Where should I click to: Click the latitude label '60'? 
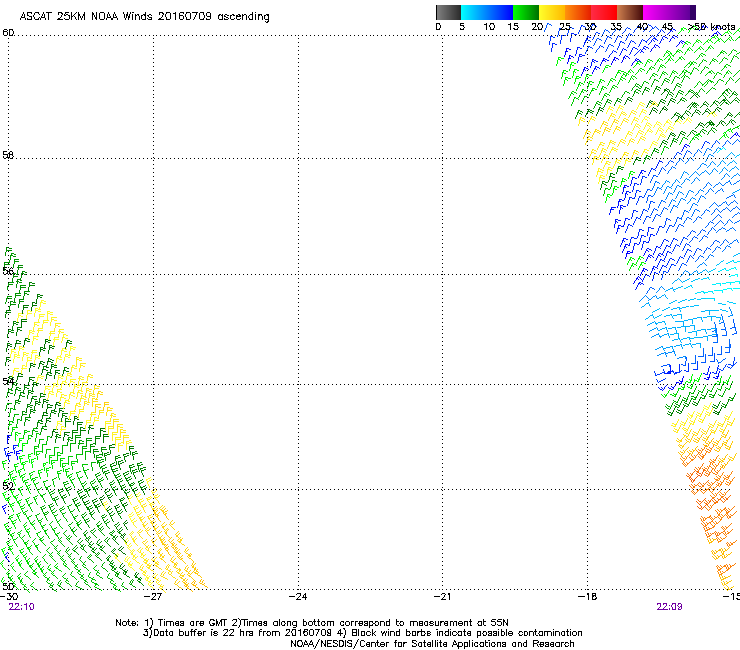tap(8, 33)
